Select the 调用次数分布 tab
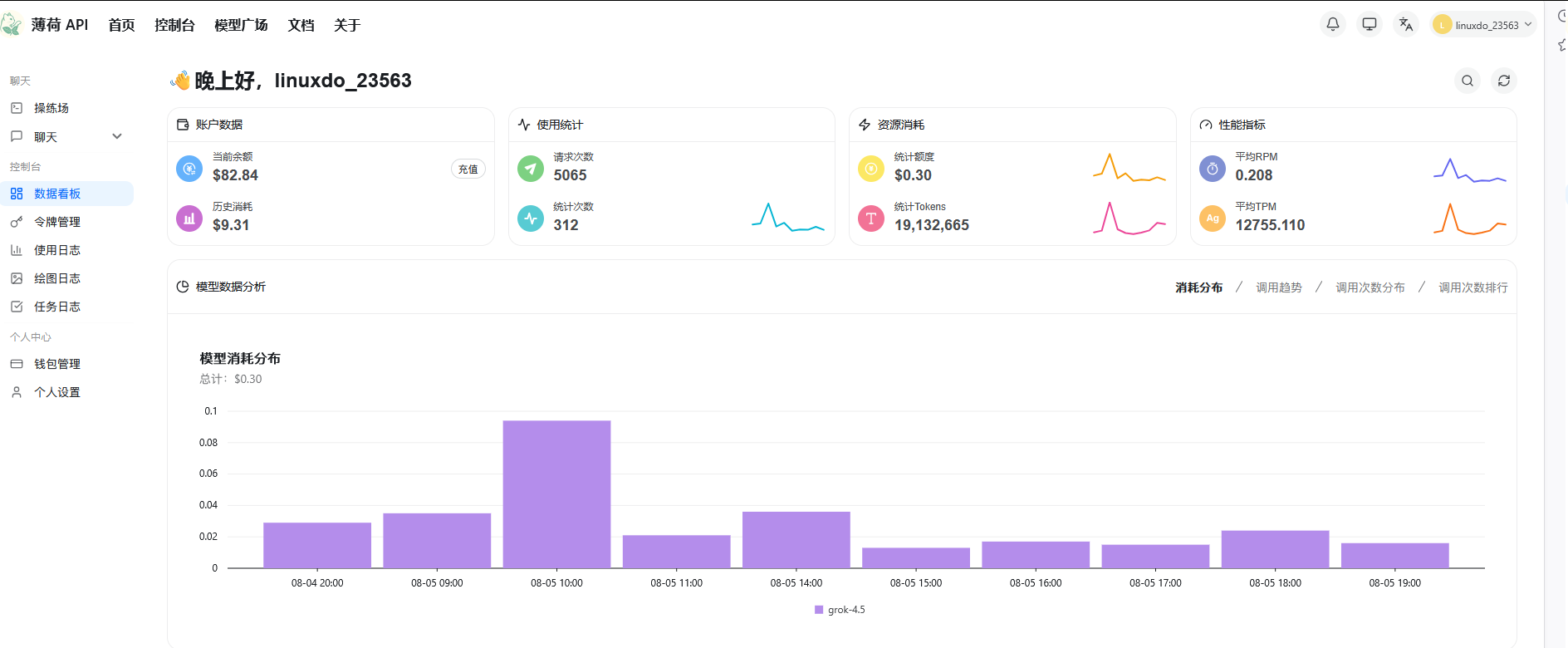The height and width of the screenshot is (648, 1568). point(1370,287)
